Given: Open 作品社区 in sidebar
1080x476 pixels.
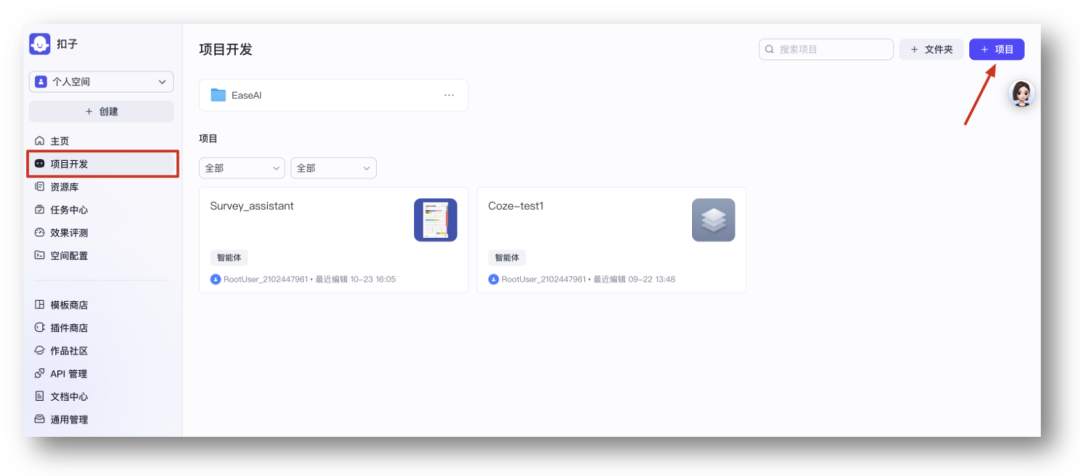Looking at the screenshot, I should [101, 351].
